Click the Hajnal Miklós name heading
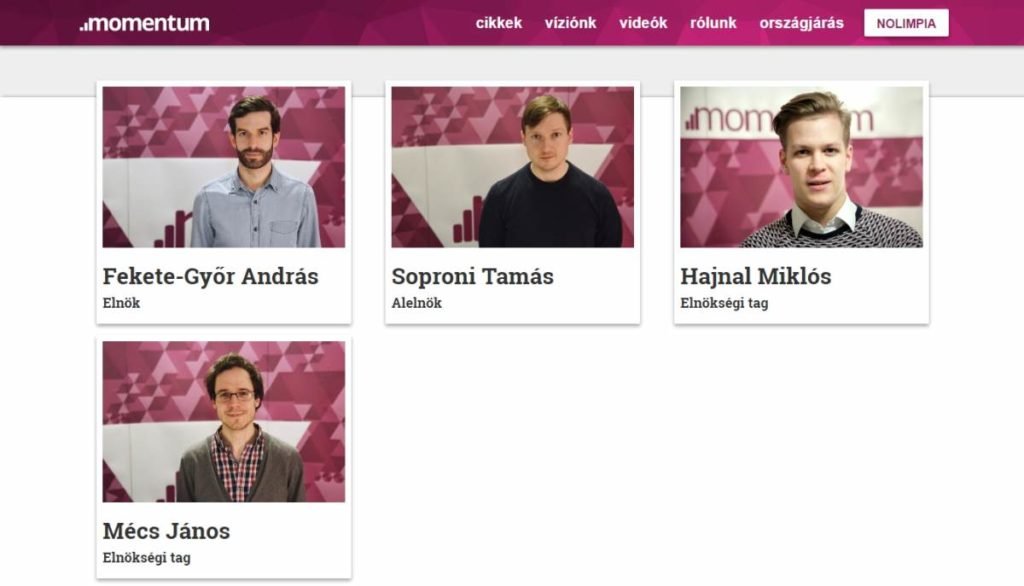1024x586 pixels. pos(756,277)
